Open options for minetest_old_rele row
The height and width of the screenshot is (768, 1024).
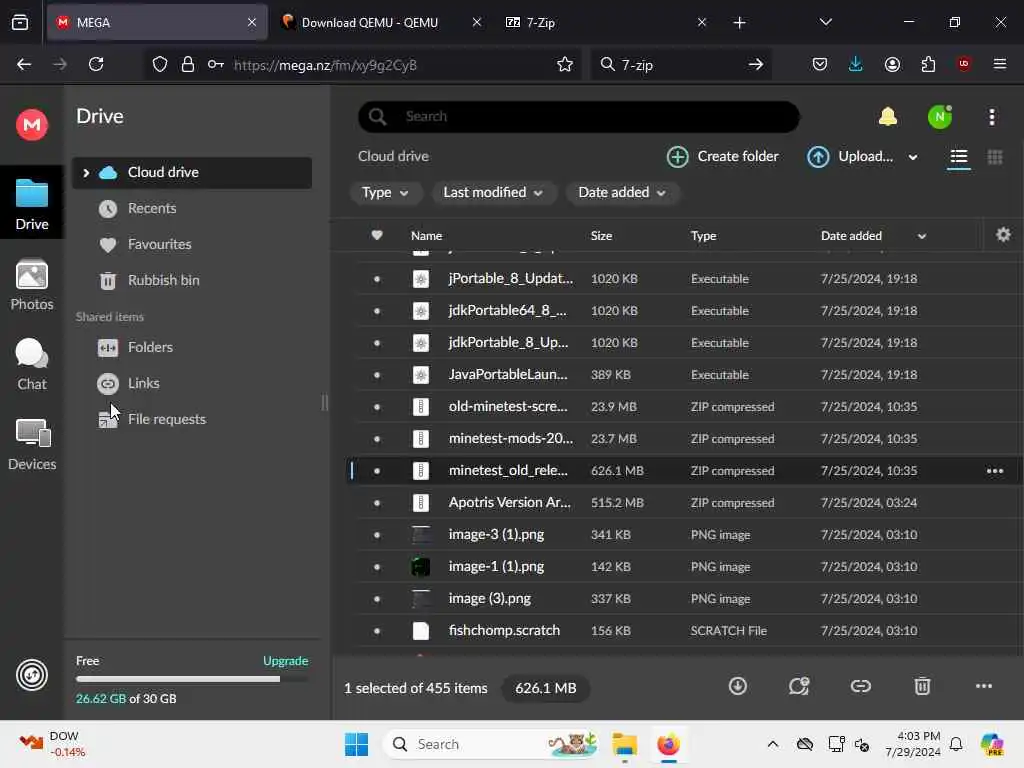(995, 471)
